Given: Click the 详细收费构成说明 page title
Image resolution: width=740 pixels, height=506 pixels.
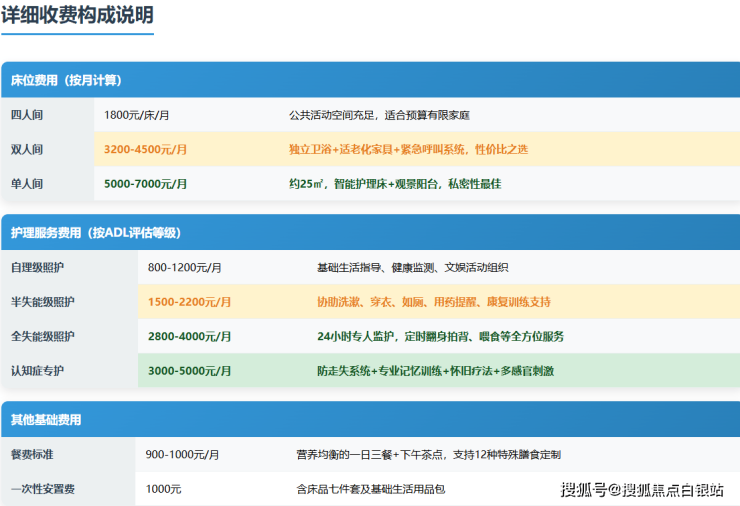Looking at the screenshot, I should pyautogui.click(x=78, y=16).
